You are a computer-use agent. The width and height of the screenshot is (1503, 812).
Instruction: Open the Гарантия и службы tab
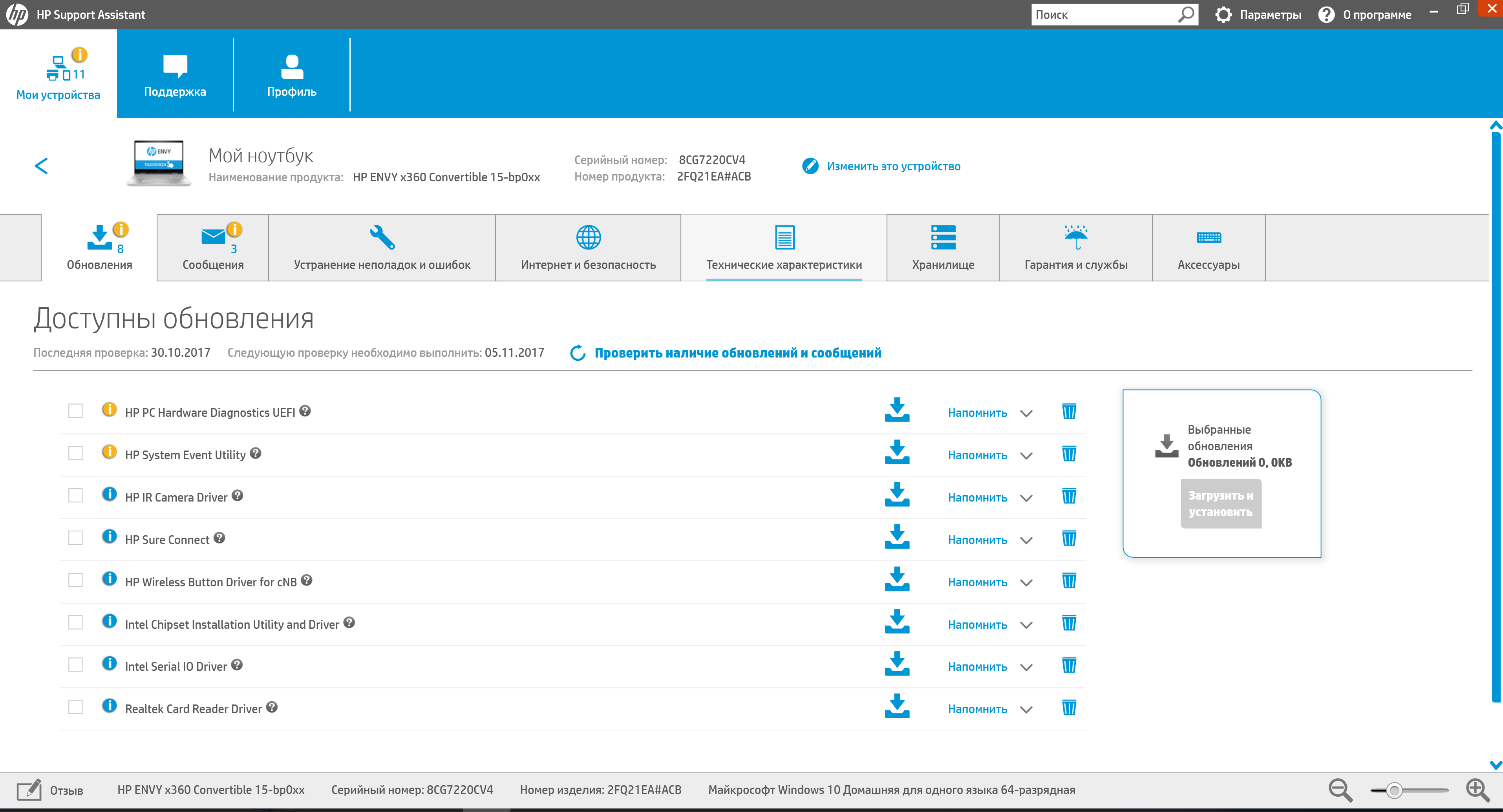(x=1076, y=247)
